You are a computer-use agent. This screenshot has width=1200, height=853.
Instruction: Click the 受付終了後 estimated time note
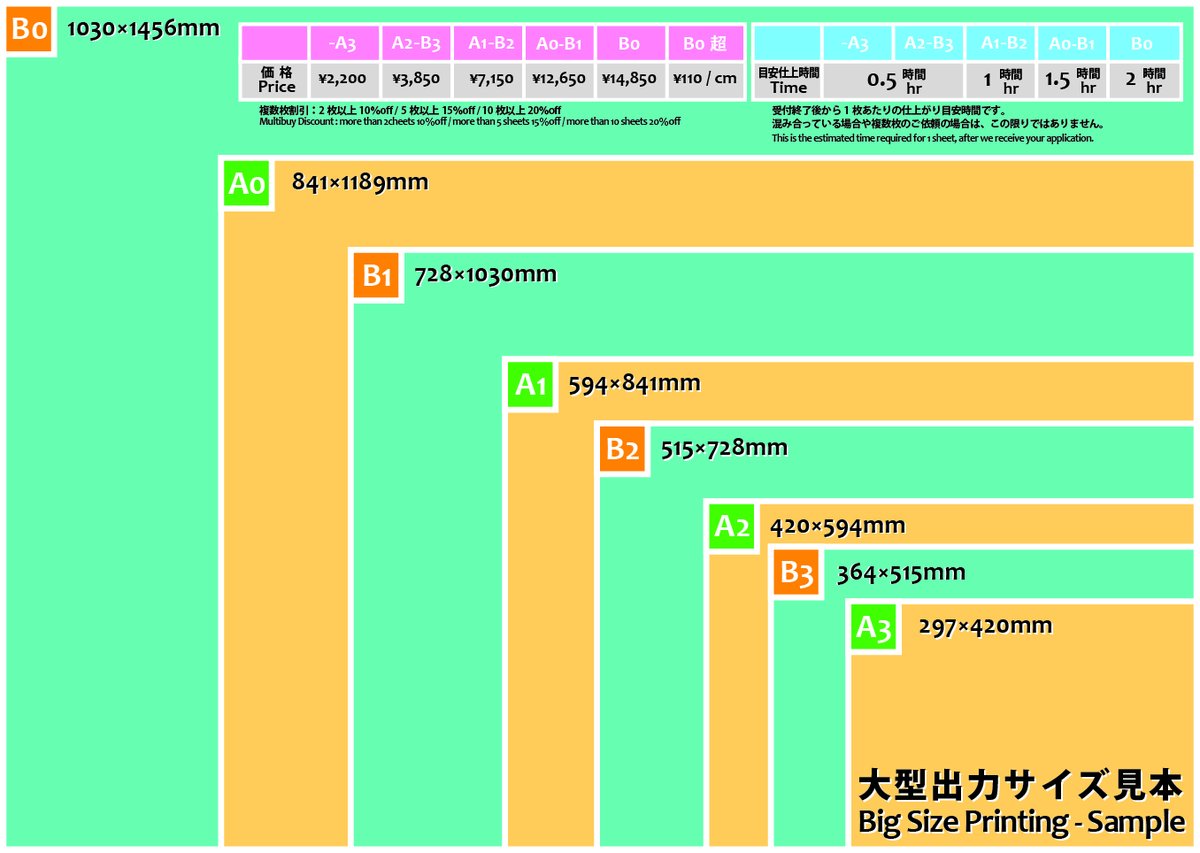pyautogui.click(x=889, y=110)
